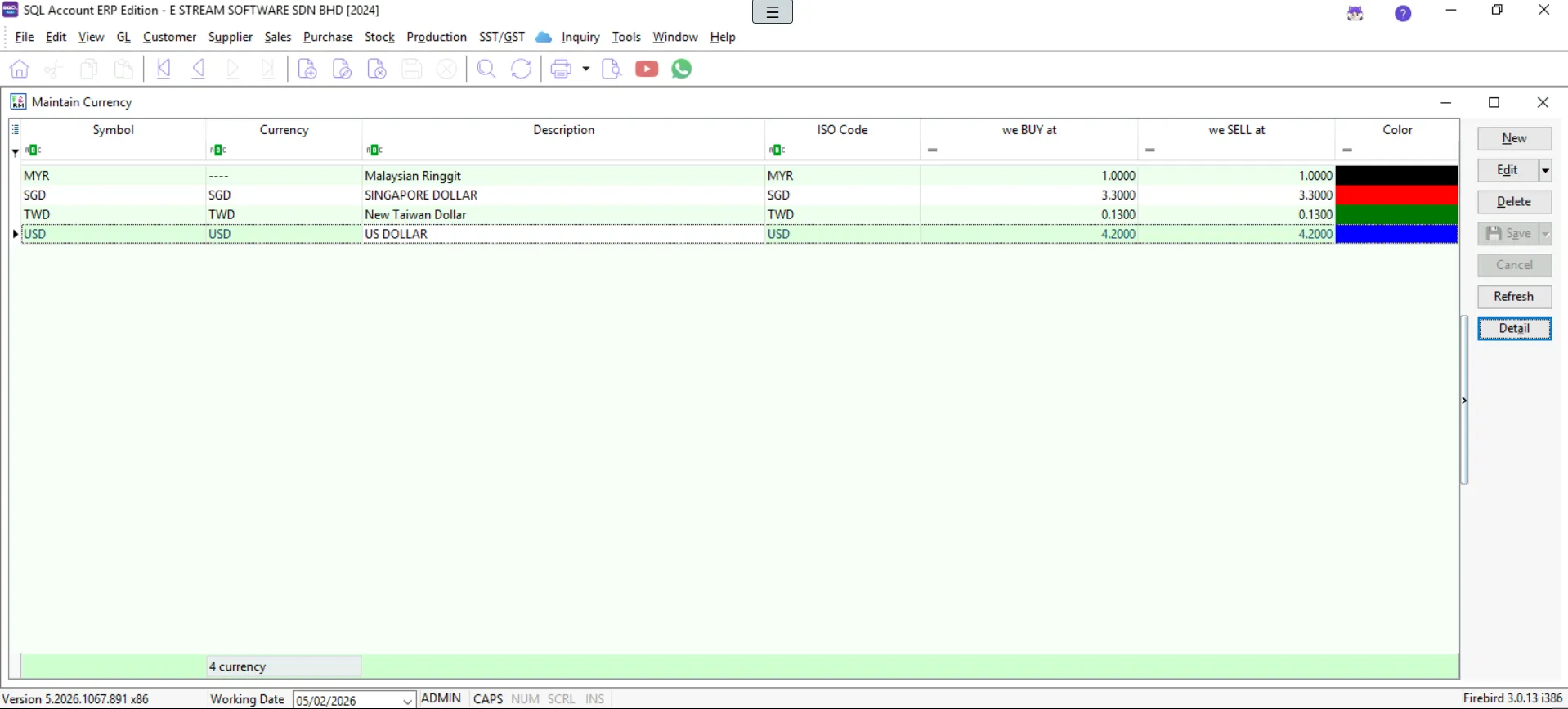Image resolution: width=1568 pixels, height=709 pixels.
Task: Select the SINGAPORE DOLLAR row
Action: (x=740, y=195)
